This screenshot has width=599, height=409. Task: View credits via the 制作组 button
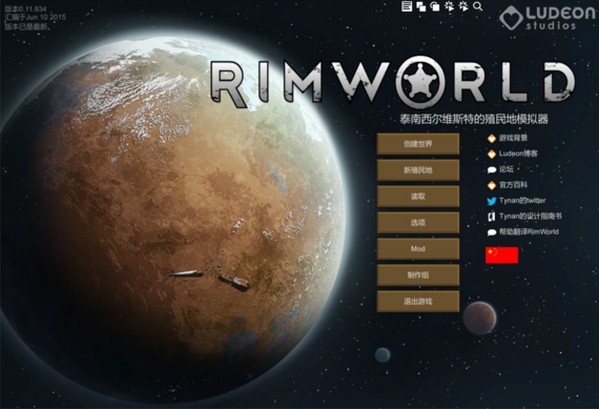point(418,275)
